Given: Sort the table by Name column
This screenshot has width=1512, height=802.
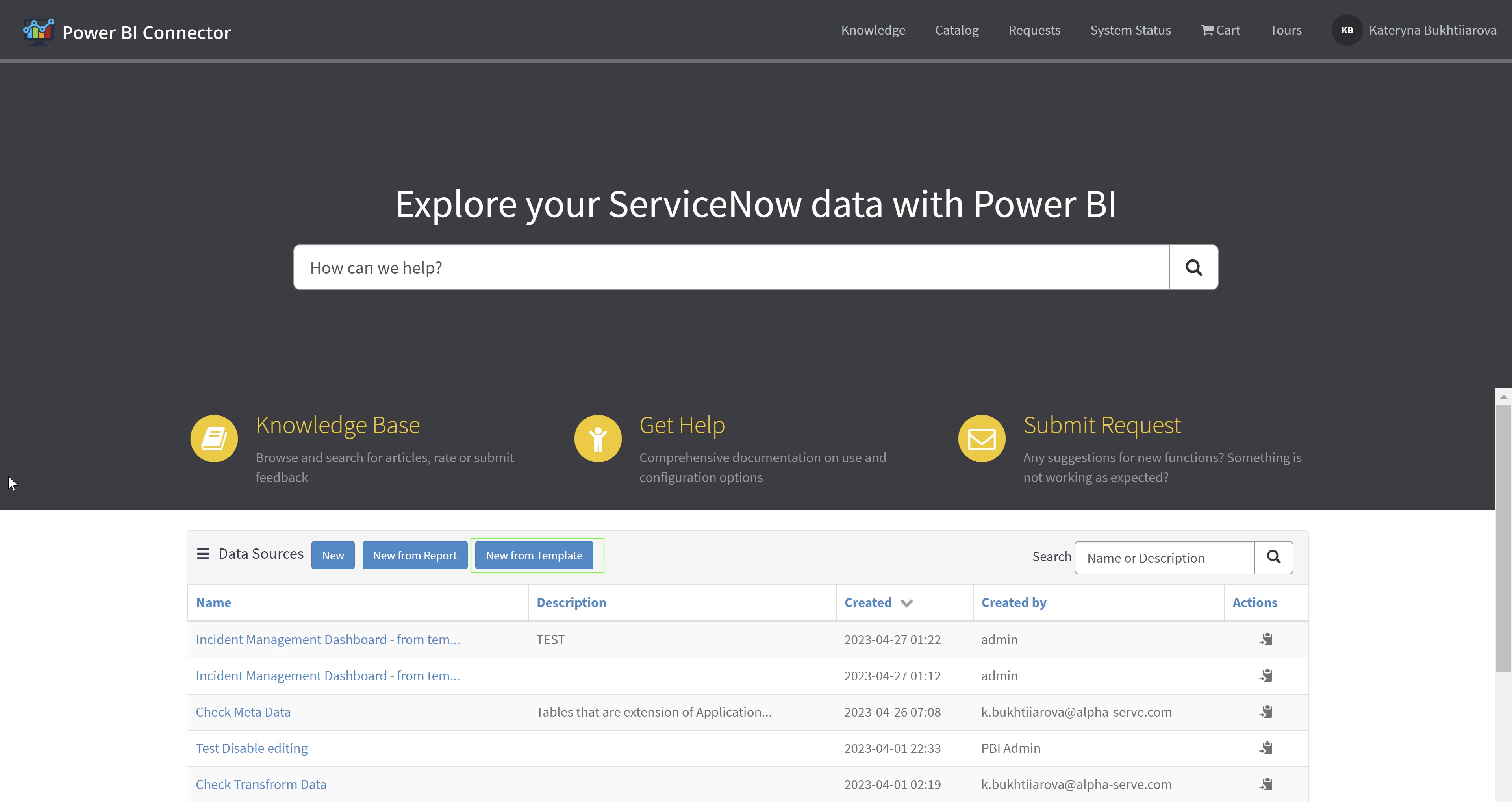Looking at the screenshot, I should pos(214,602).
